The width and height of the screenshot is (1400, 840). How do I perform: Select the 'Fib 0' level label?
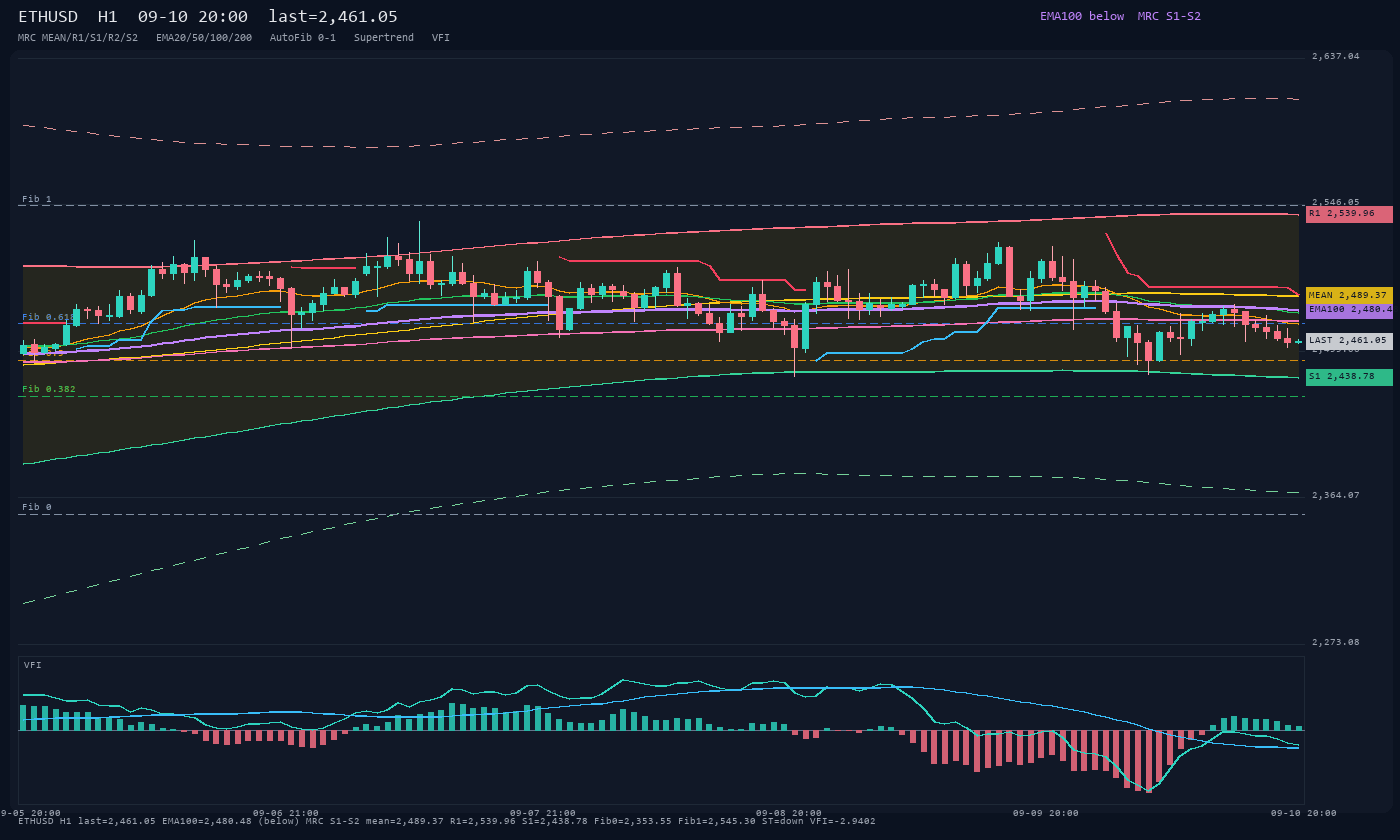coord(37,507)
